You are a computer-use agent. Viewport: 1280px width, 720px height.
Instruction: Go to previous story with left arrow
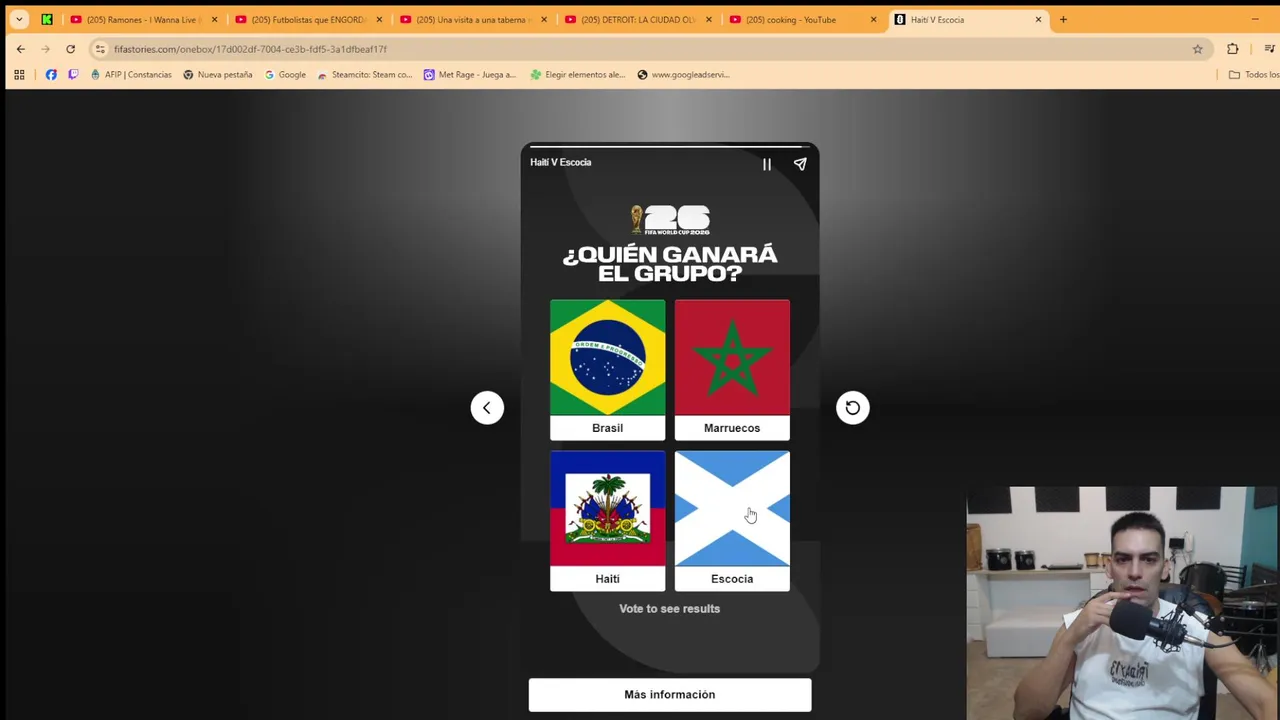click(487, 408)
